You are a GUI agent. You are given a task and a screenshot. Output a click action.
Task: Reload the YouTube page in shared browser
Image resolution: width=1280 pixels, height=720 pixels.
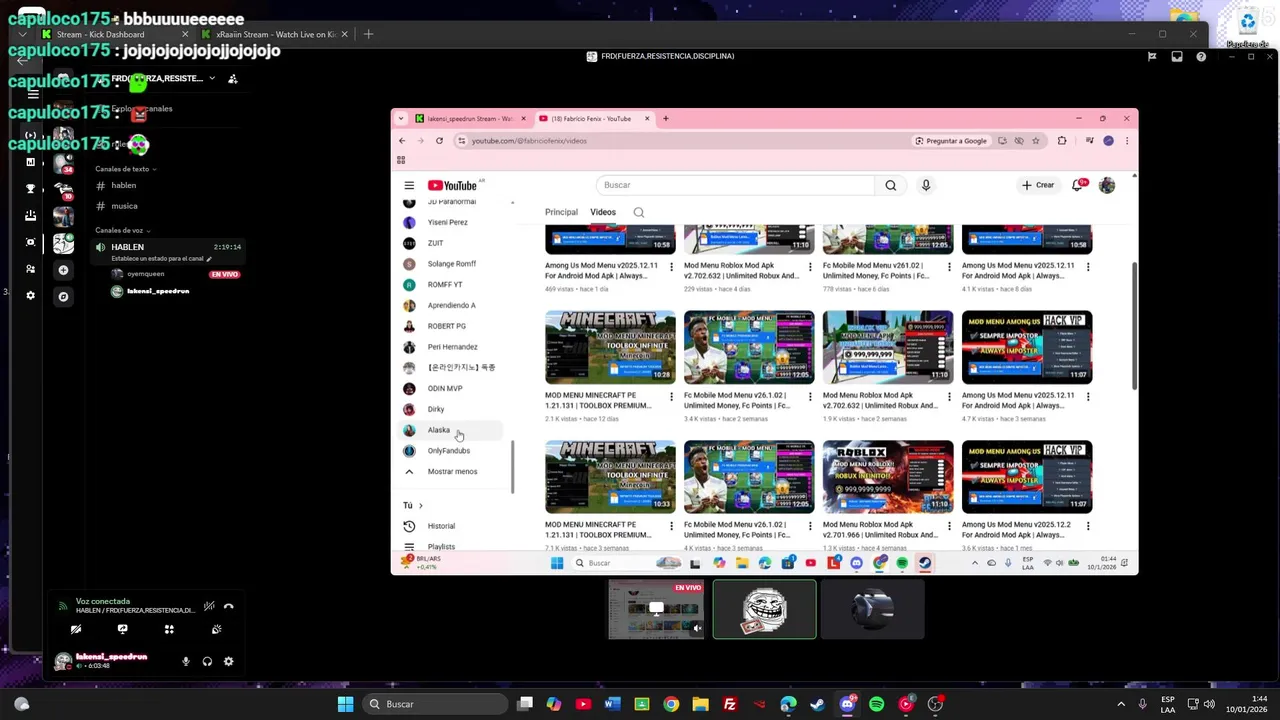point(439,141)
